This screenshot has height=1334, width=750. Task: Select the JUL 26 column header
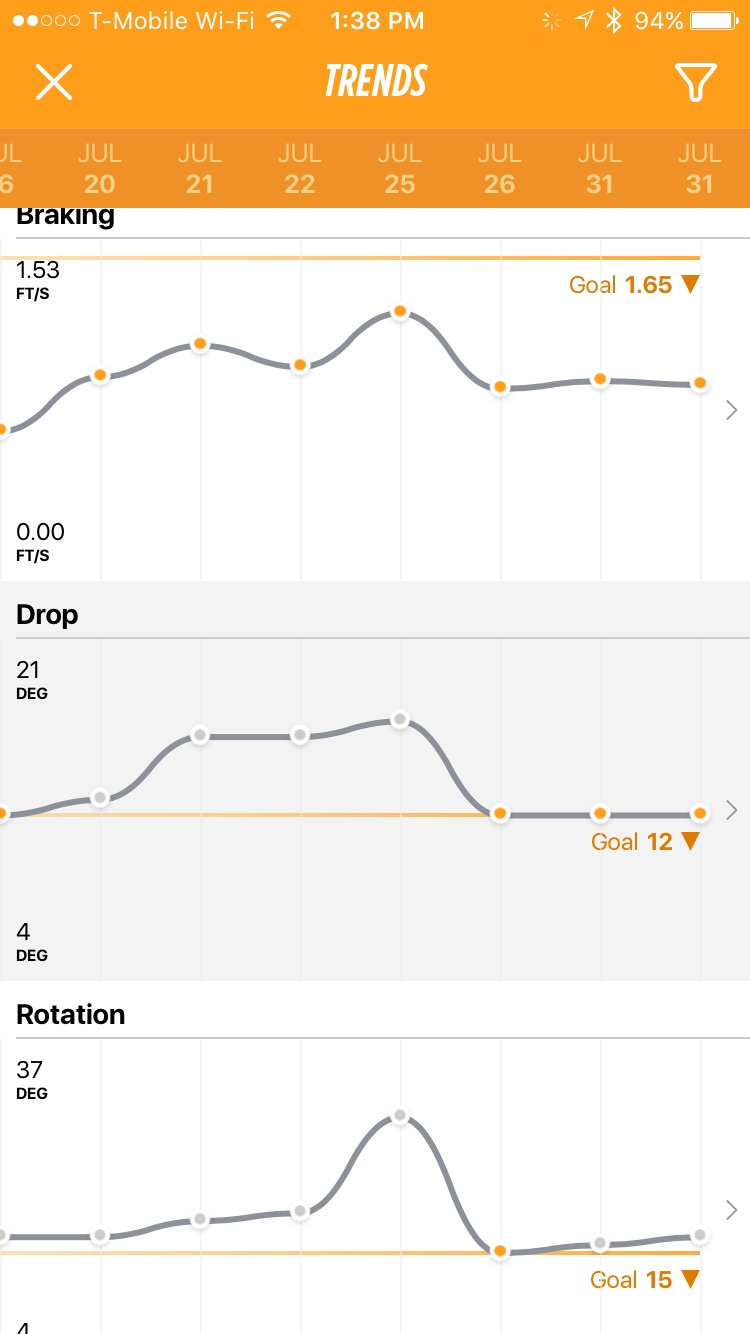(499, 165)
